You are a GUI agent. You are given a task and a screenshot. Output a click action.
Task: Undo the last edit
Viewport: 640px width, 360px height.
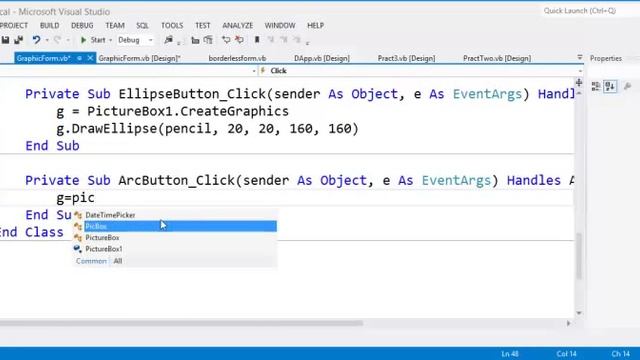click(x=36, y=40)
